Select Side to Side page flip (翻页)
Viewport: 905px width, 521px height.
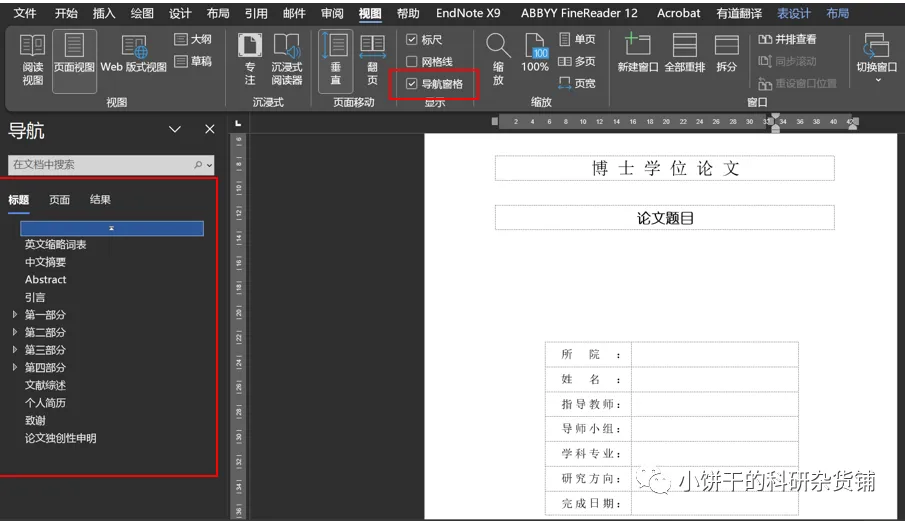click(x=372, y=60)
